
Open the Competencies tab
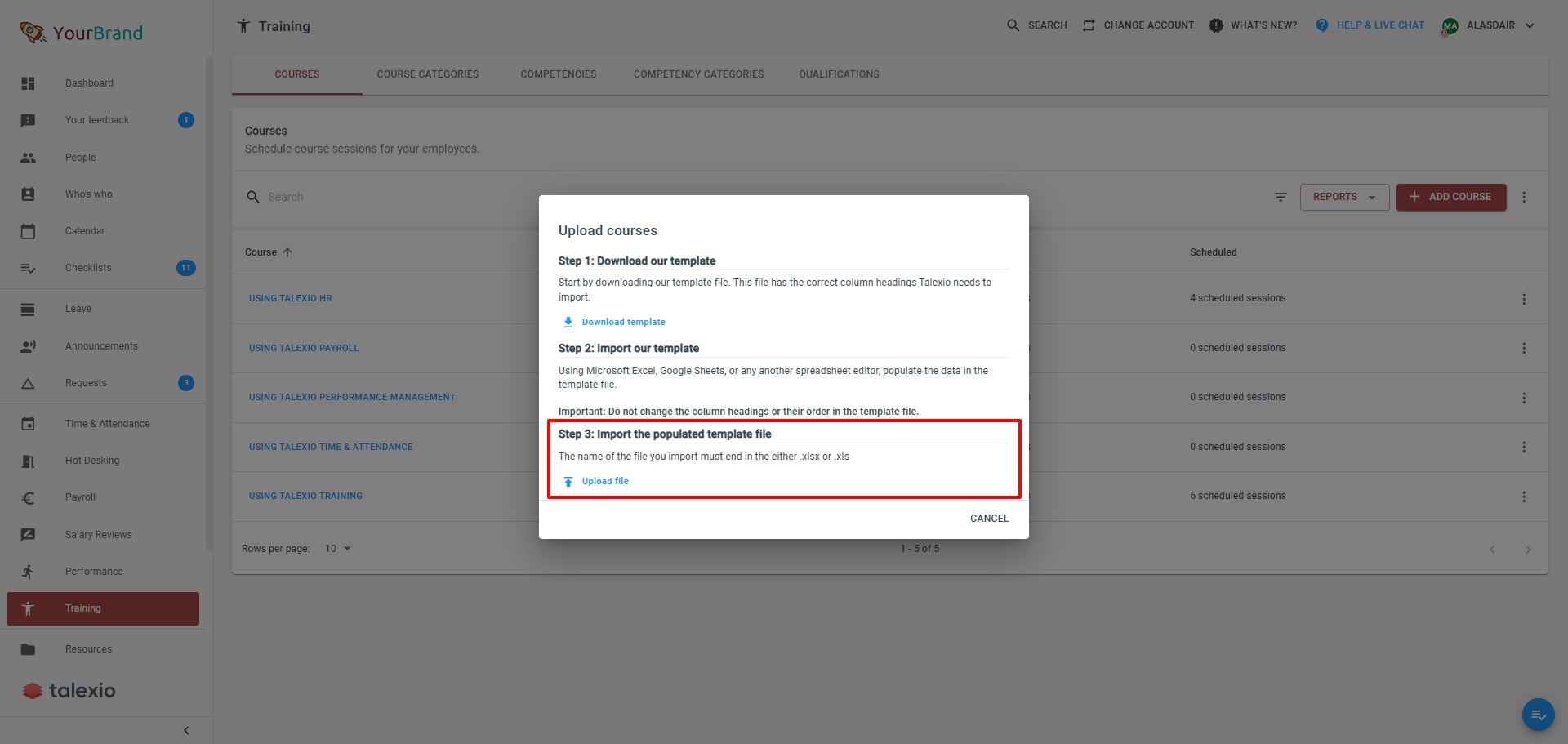coord(559,74)
